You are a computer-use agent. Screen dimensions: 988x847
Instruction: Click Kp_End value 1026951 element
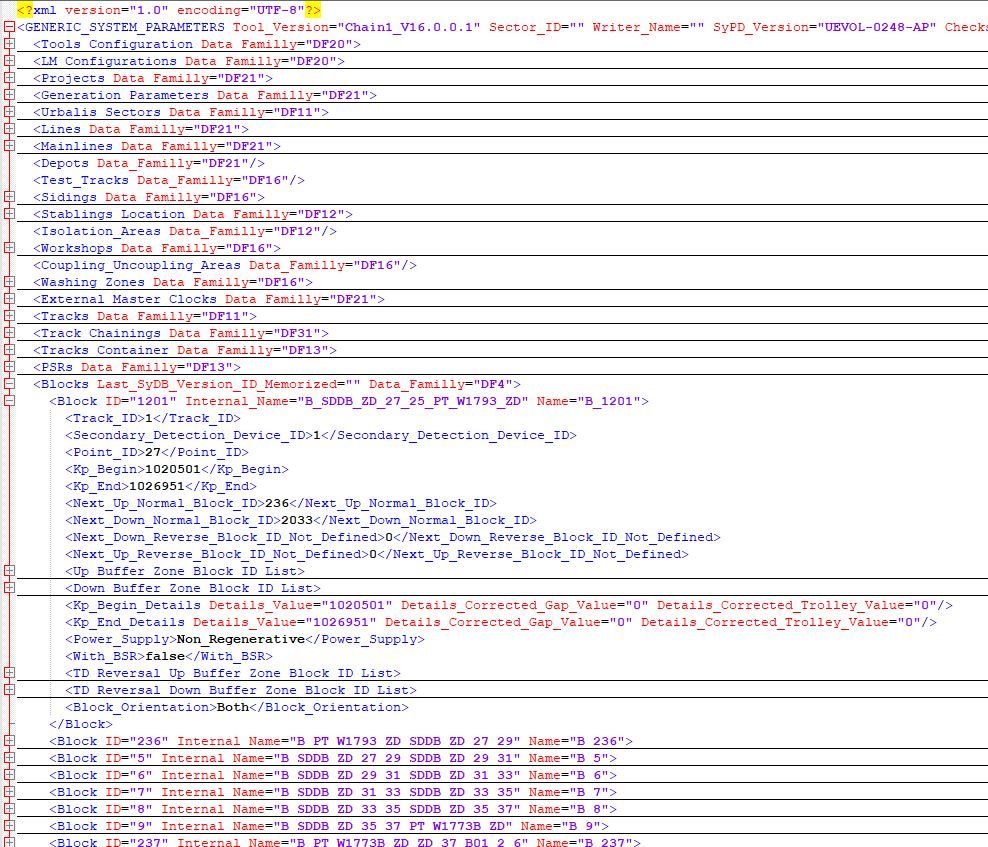(161, 487)
